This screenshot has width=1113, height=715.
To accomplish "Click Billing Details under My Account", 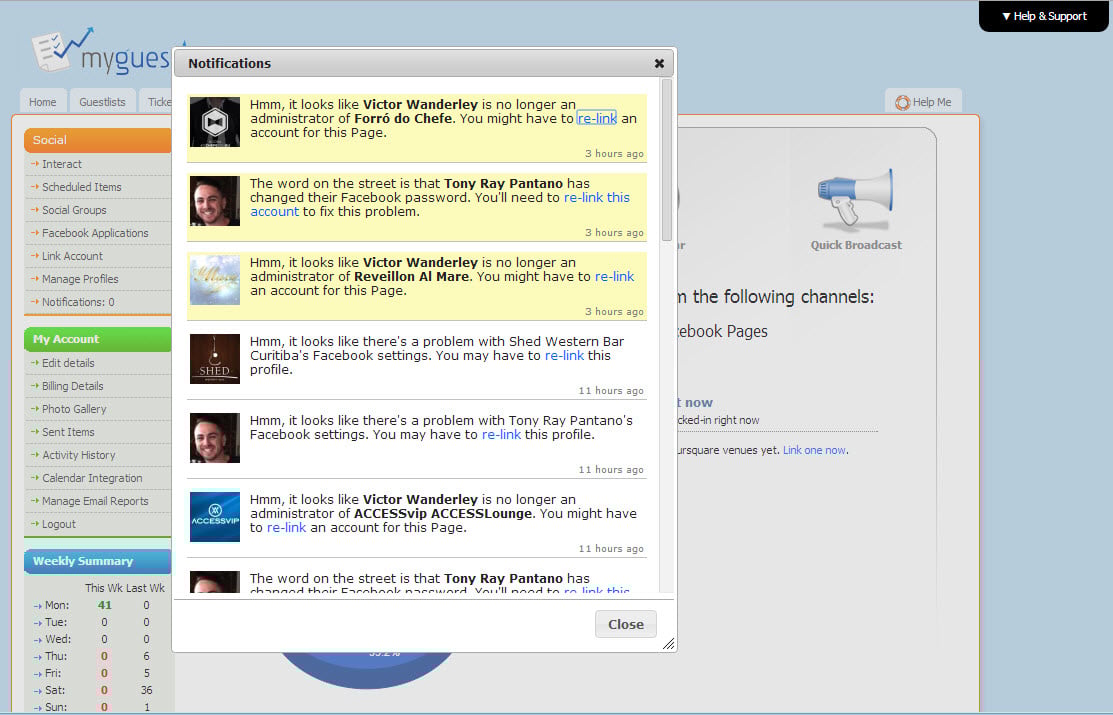I will point(72,386).
